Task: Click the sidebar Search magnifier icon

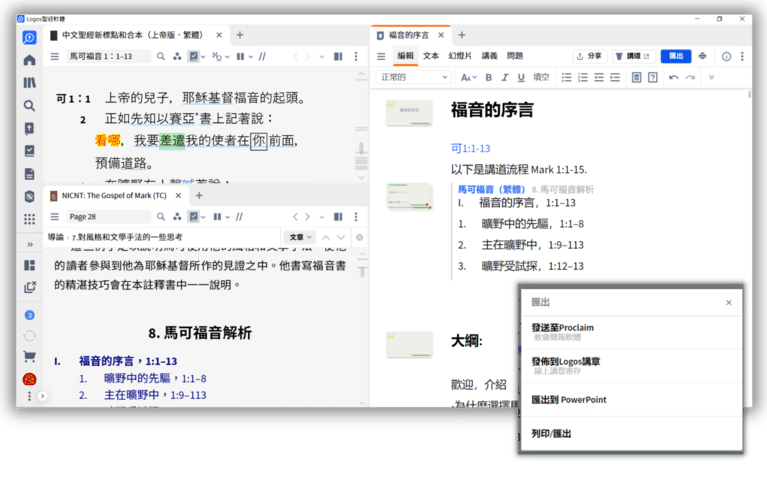Action: coord(29,105)
